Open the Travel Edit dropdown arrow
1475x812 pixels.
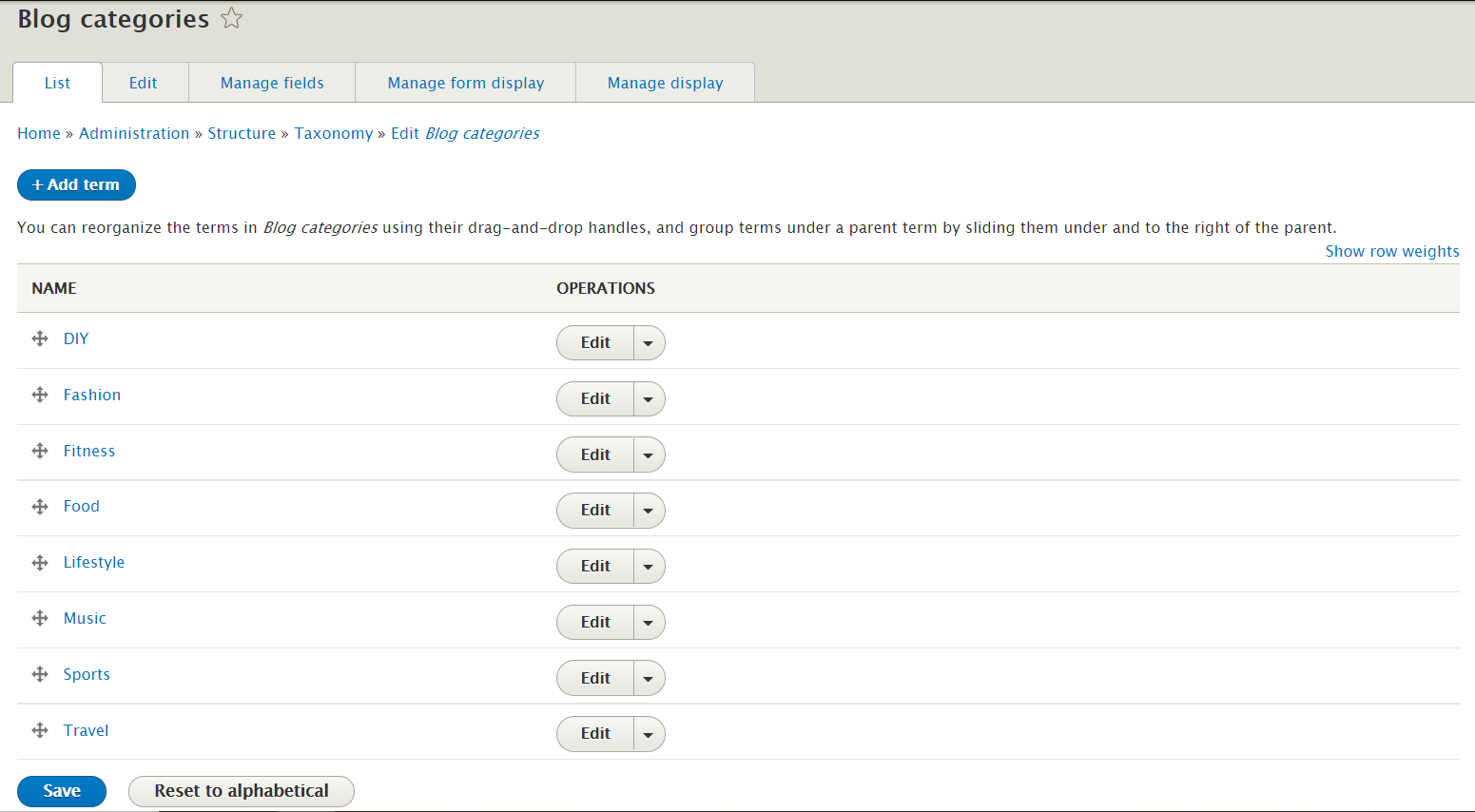click(649, 733)
